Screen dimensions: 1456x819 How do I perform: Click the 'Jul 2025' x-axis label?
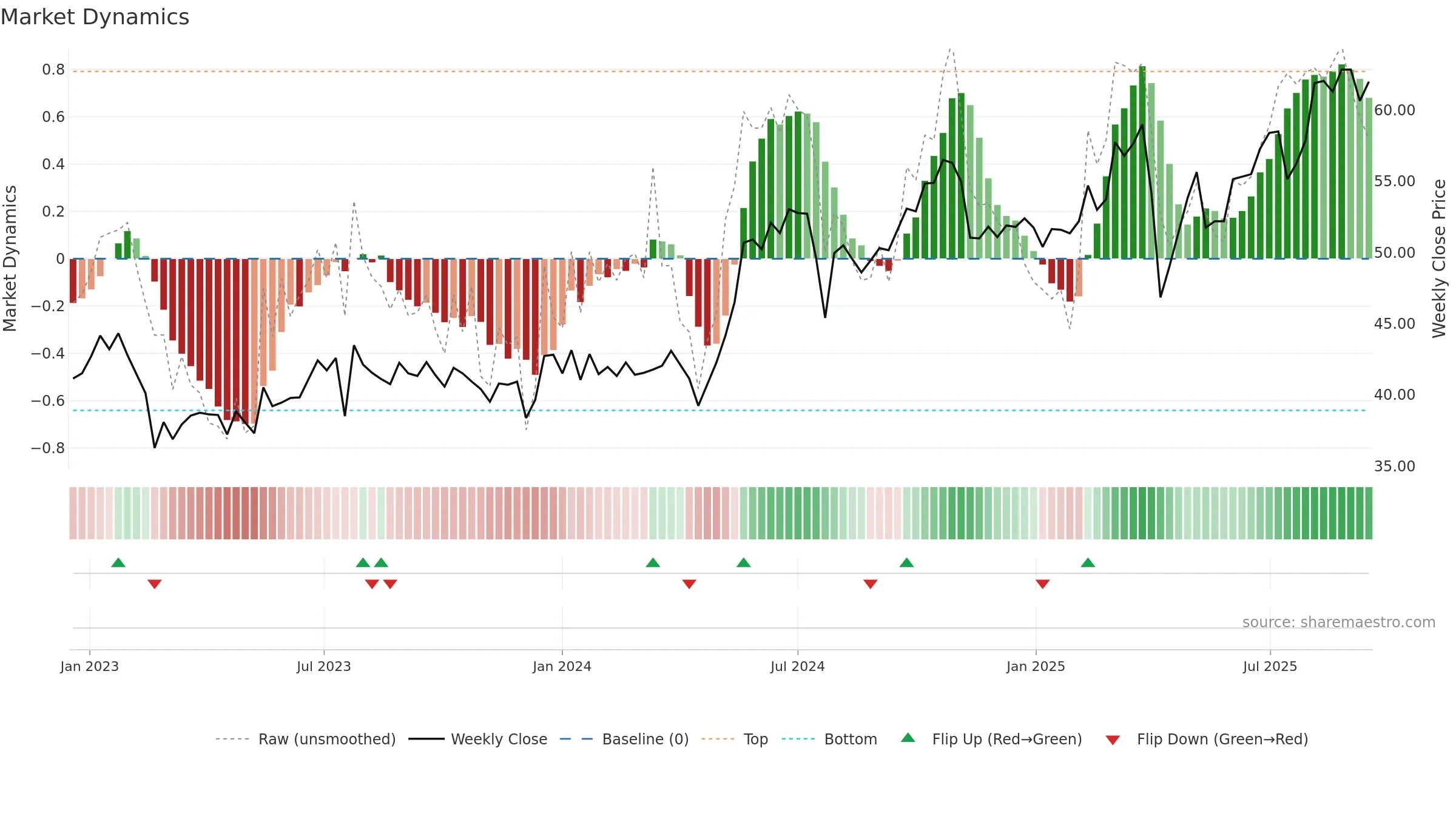point(1270,666)
